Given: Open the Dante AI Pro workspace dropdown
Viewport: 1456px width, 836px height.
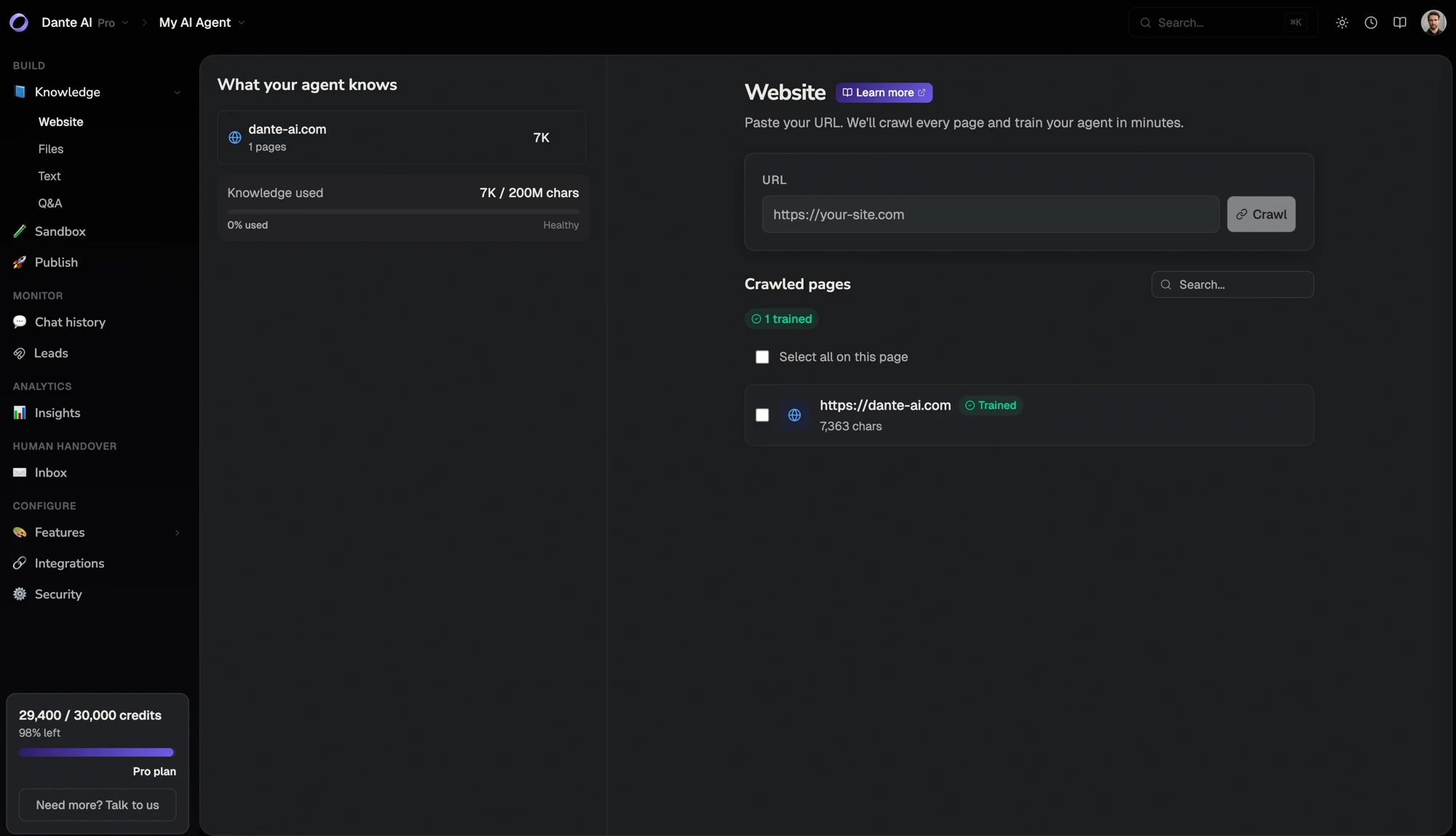Looking at the screenshot, I should click(x=85, y=23).
